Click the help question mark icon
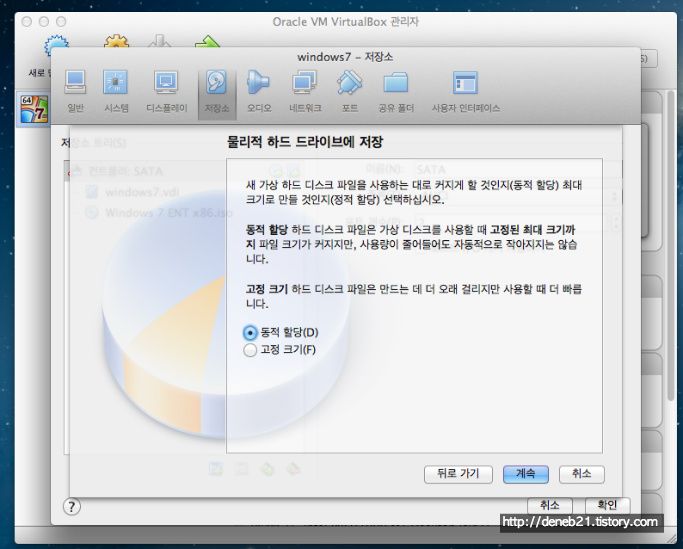683x549 pixels. point(72,506)
